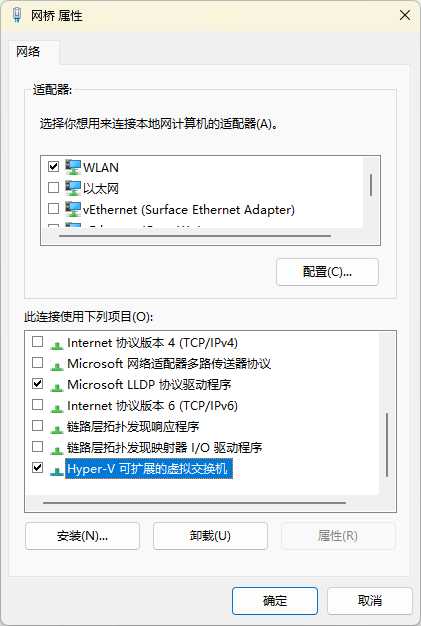Click the 以太网 adapter icon
The image size is (421, 626).
pos(73,188)
